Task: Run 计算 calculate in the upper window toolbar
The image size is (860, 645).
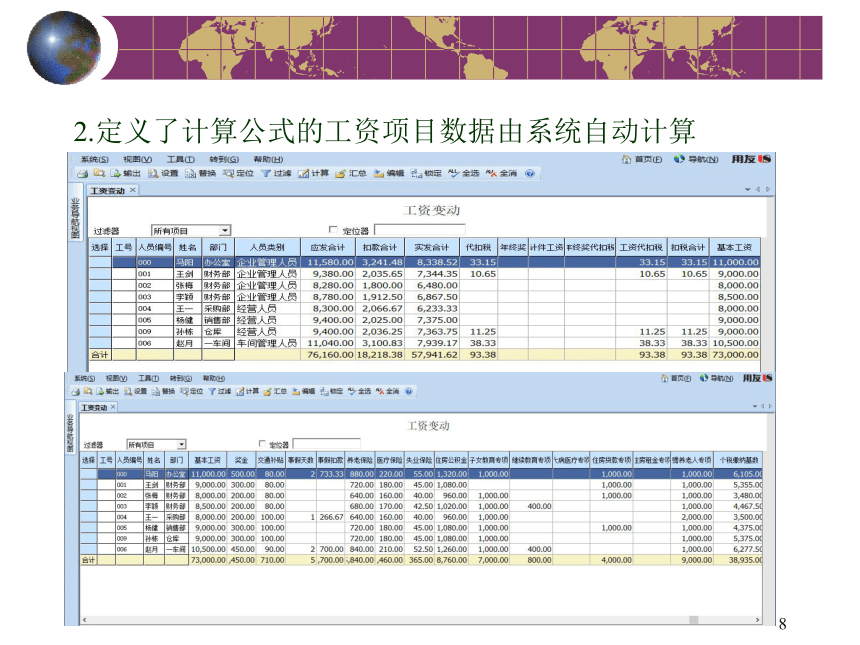Action: click(x=313, y=173)
